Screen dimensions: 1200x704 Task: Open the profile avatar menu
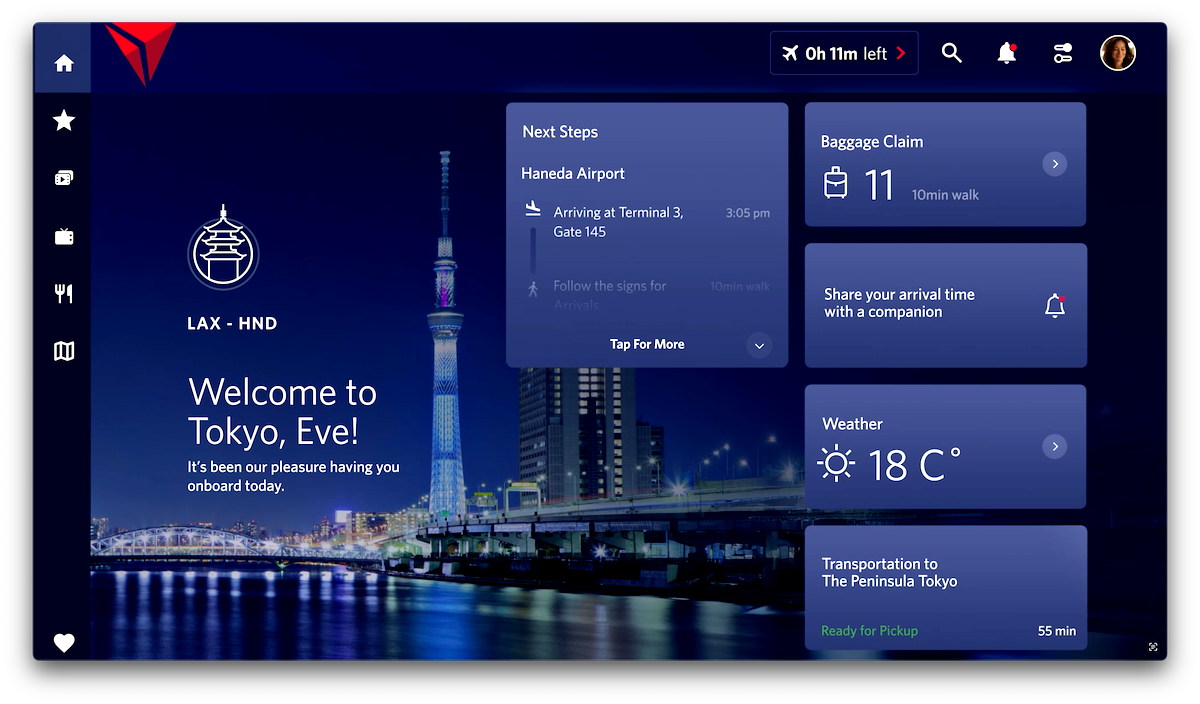1118,53
